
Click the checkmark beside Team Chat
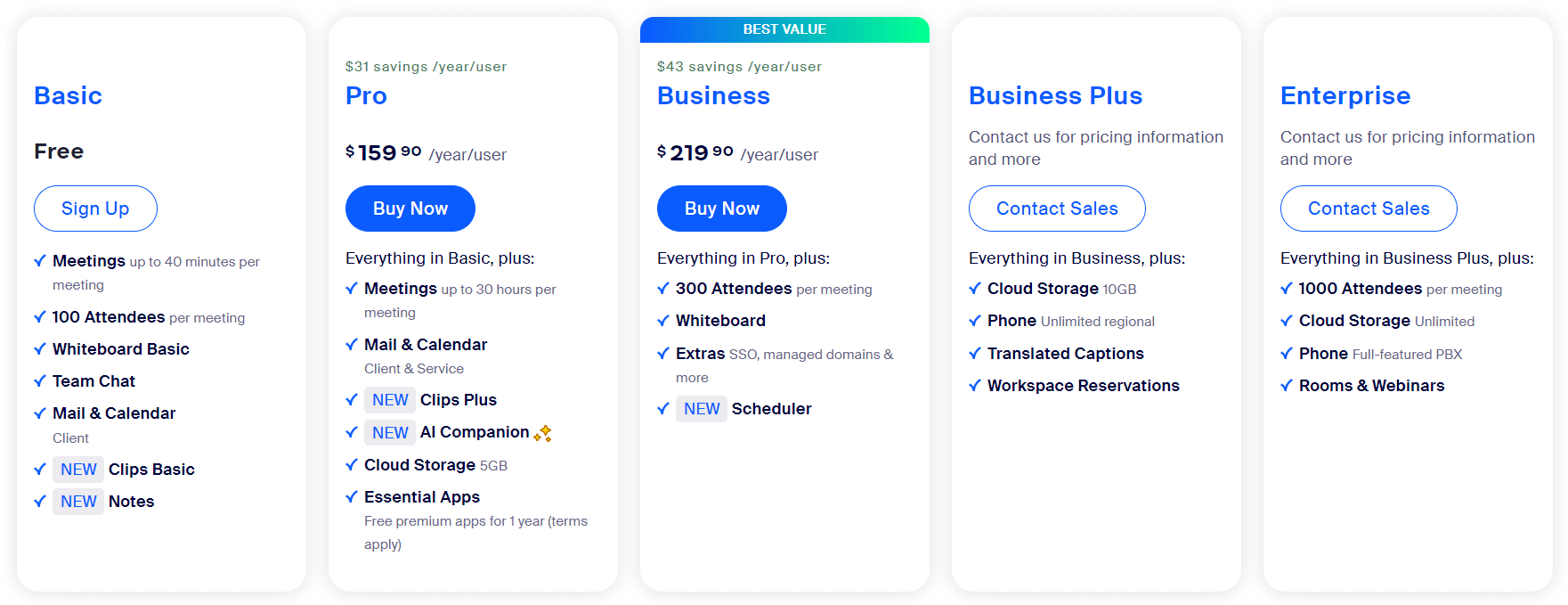point(40,381)
